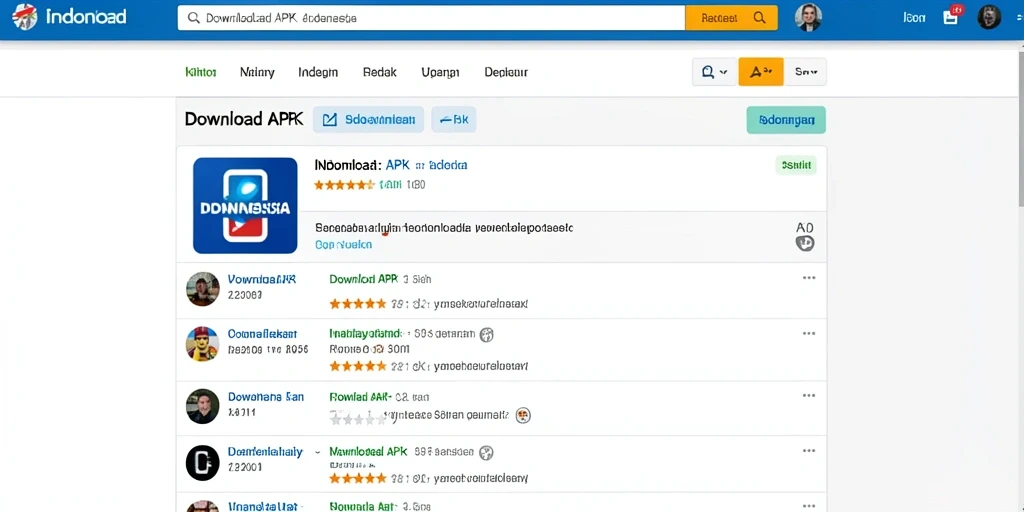The image size is (1024, 512).
Task: Click the orange search button in the header
Action: pos(731,18)
